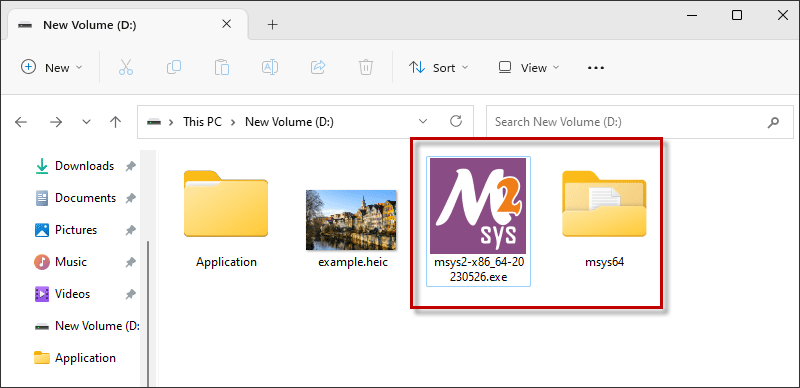Click the search magnifier icon
Image resolution: width=800 pixels, height=388 pixels.
(773, 122)
